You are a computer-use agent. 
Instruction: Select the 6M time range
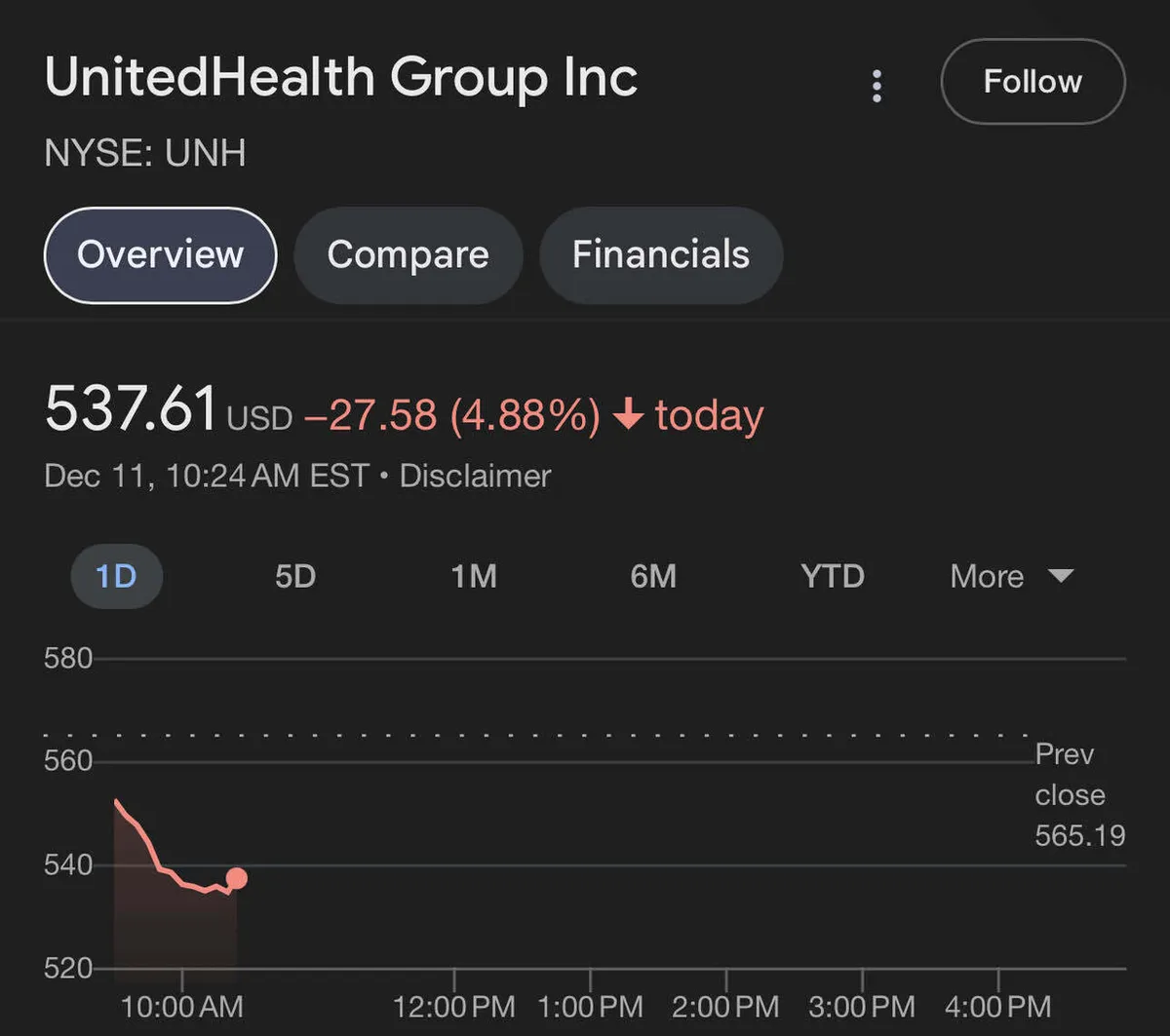[653, 576]
